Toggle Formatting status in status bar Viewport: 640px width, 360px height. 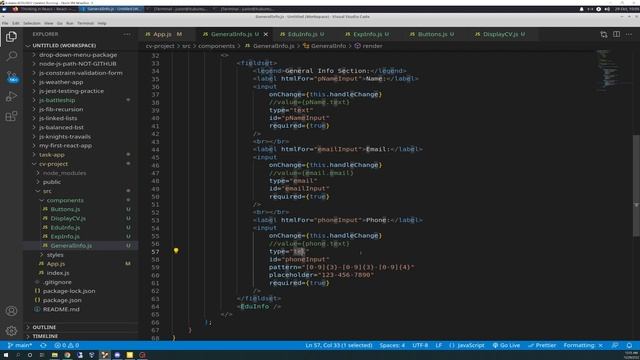583,345
